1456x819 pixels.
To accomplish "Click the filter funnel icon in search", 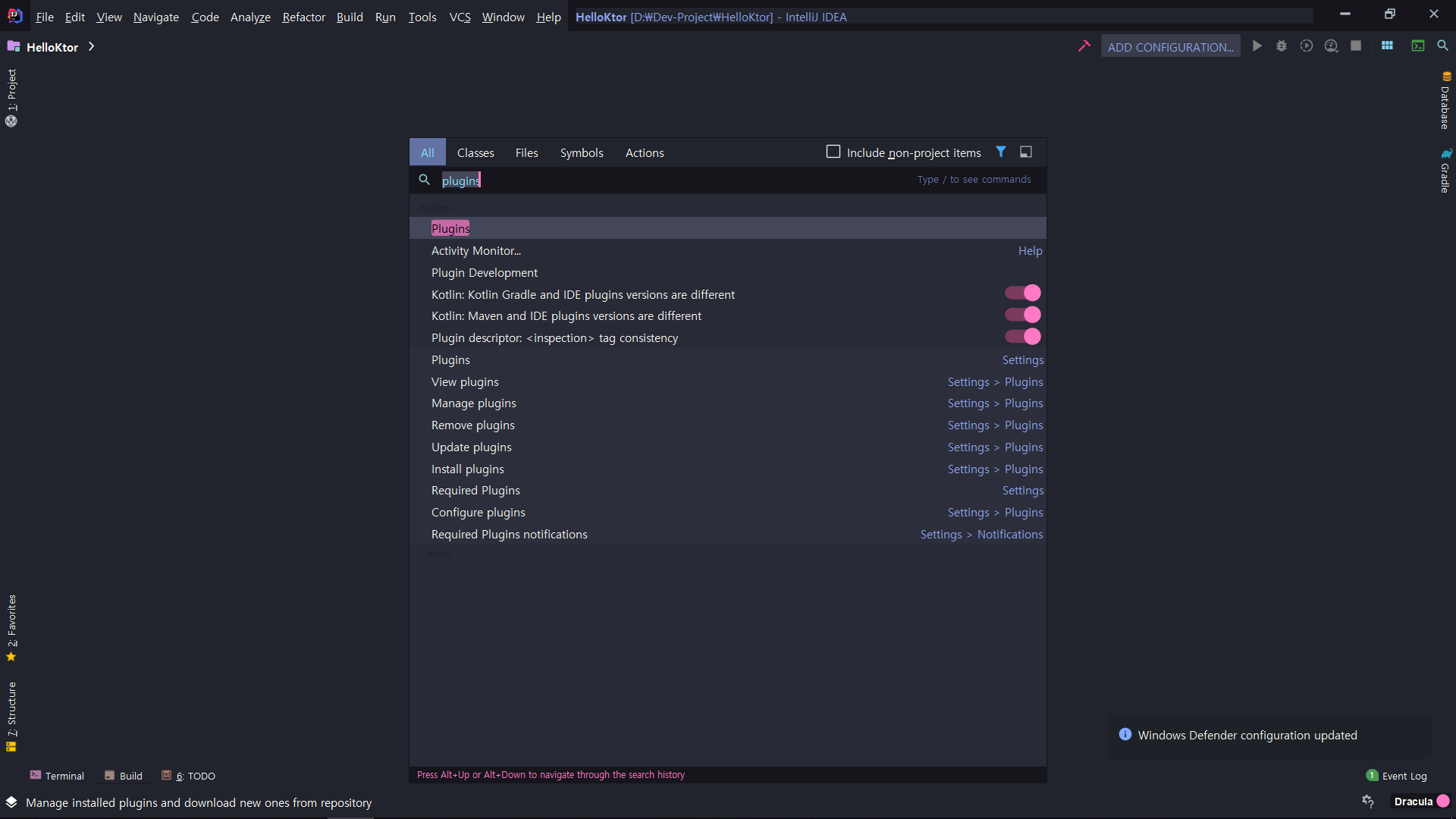I will [1001, 152].
